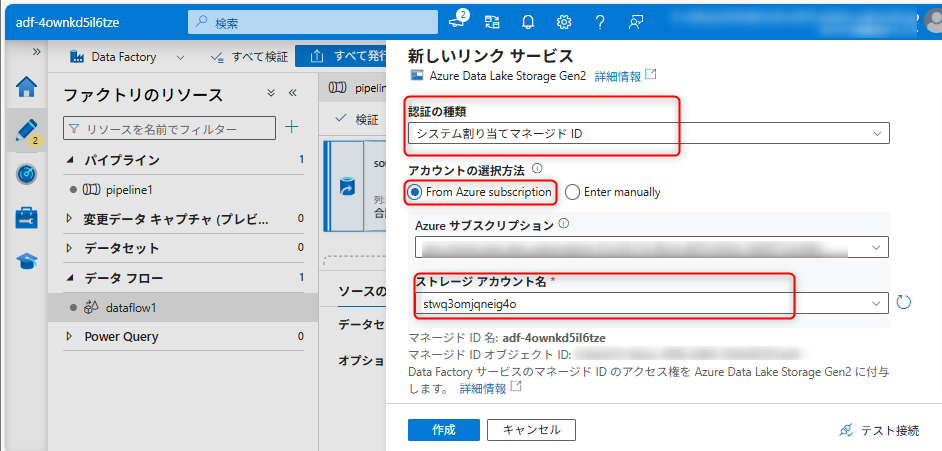Expand the データセット tree section
This screenshot has height=451, width=942.
69,248
